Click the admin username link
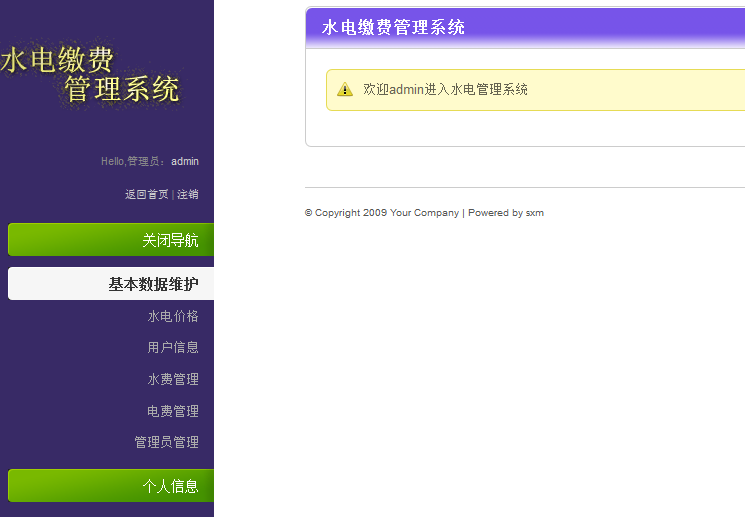The width and height of the screenshot is (745, 517). [185, 162]
